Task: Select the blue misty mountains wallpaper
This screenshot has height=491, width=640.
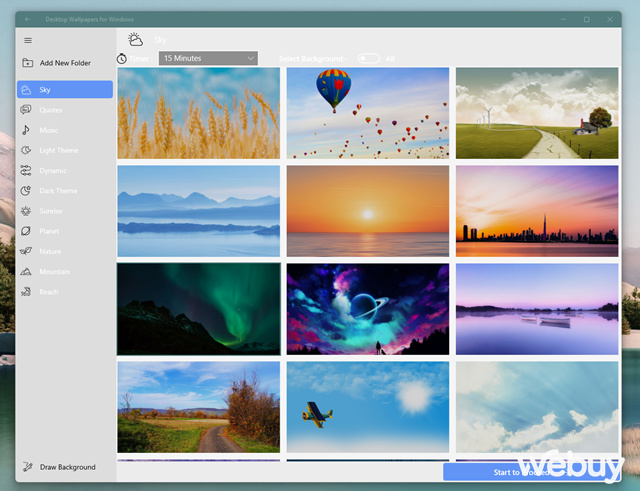Action: pos(199,211)
